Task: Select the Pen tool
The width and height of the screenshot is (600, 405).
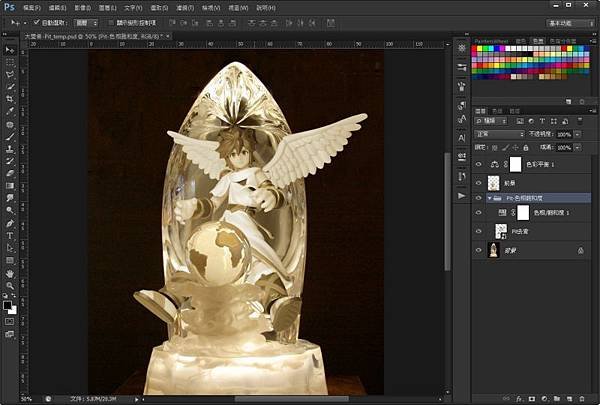Action: [10, 223]
